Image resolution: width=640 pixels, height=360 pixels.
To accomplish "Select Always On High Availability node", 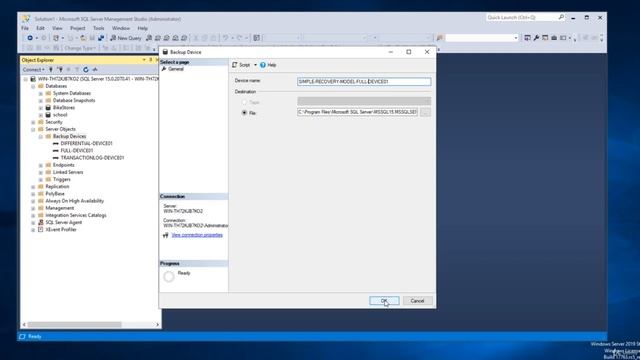I will click(x=75, y=201).
